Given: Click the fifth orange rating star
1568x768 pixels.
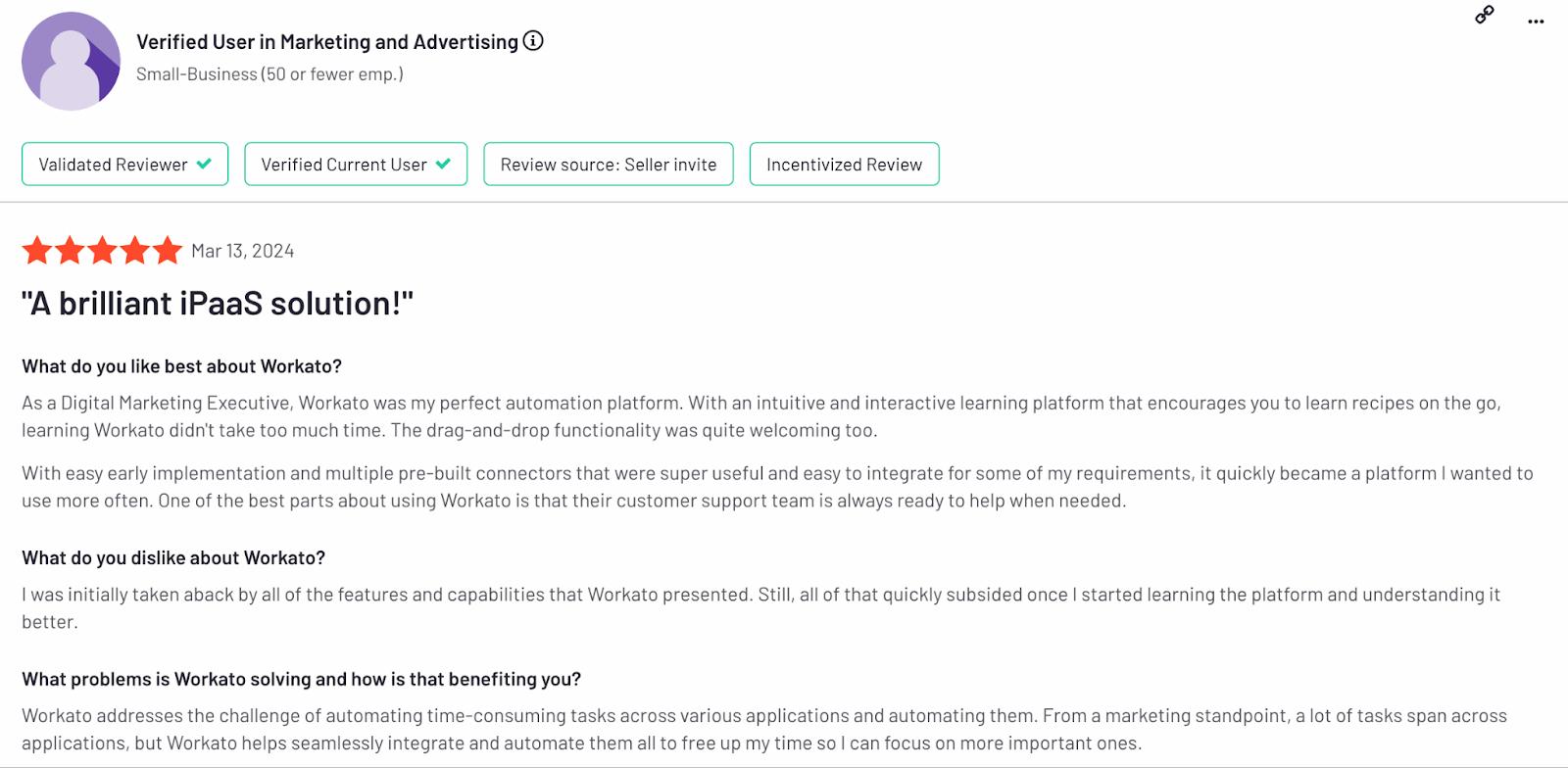Looking at the screenshot, I should click(168, 251).
